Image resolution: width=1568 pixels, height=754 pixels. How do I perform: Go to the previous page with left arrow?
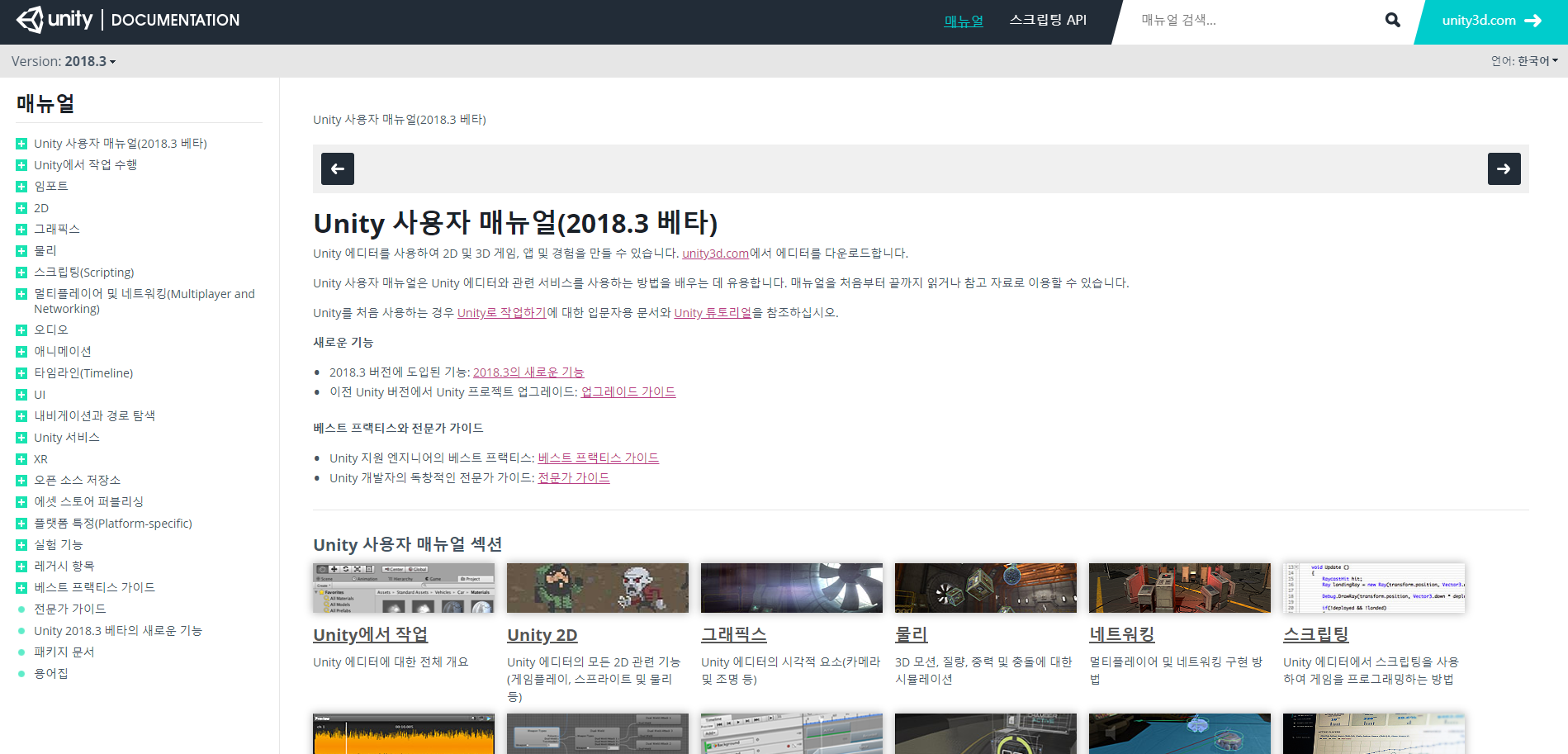338,168
